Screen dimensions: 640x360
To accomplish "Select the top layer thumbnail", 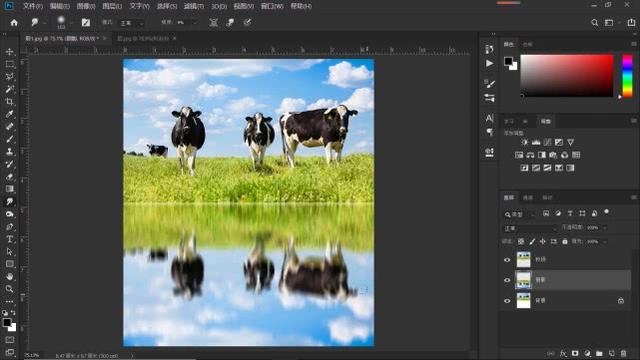I will [x=523, y=260].
